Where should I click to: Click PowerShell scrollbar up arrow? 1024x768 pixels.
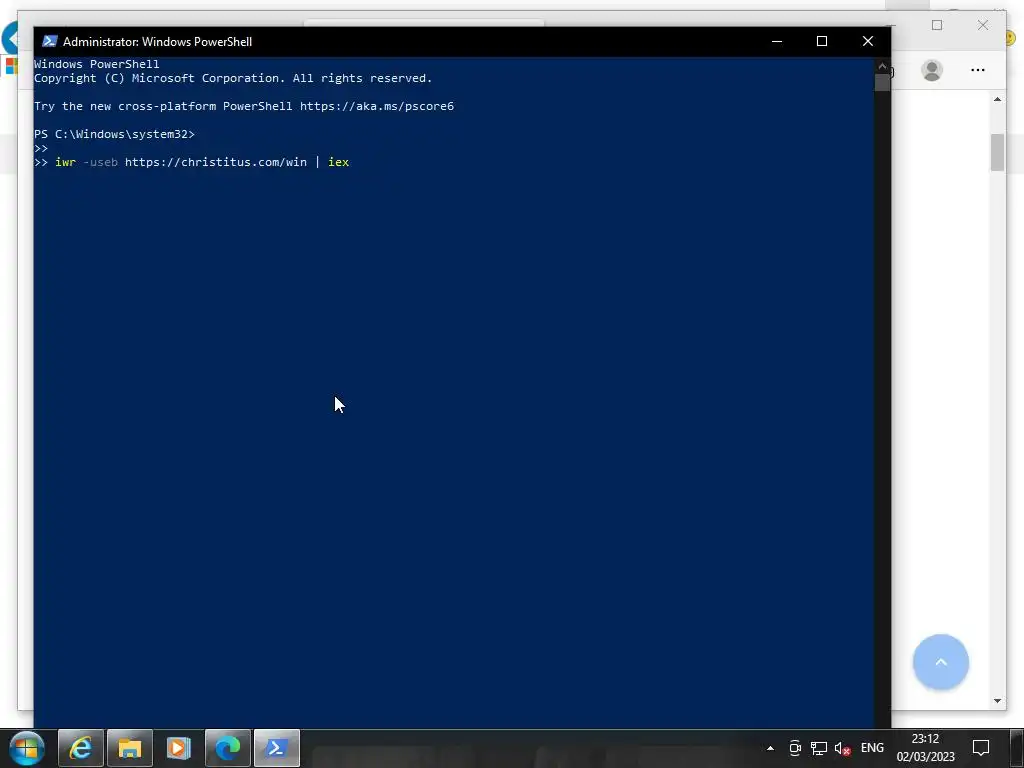pos(882,65)
